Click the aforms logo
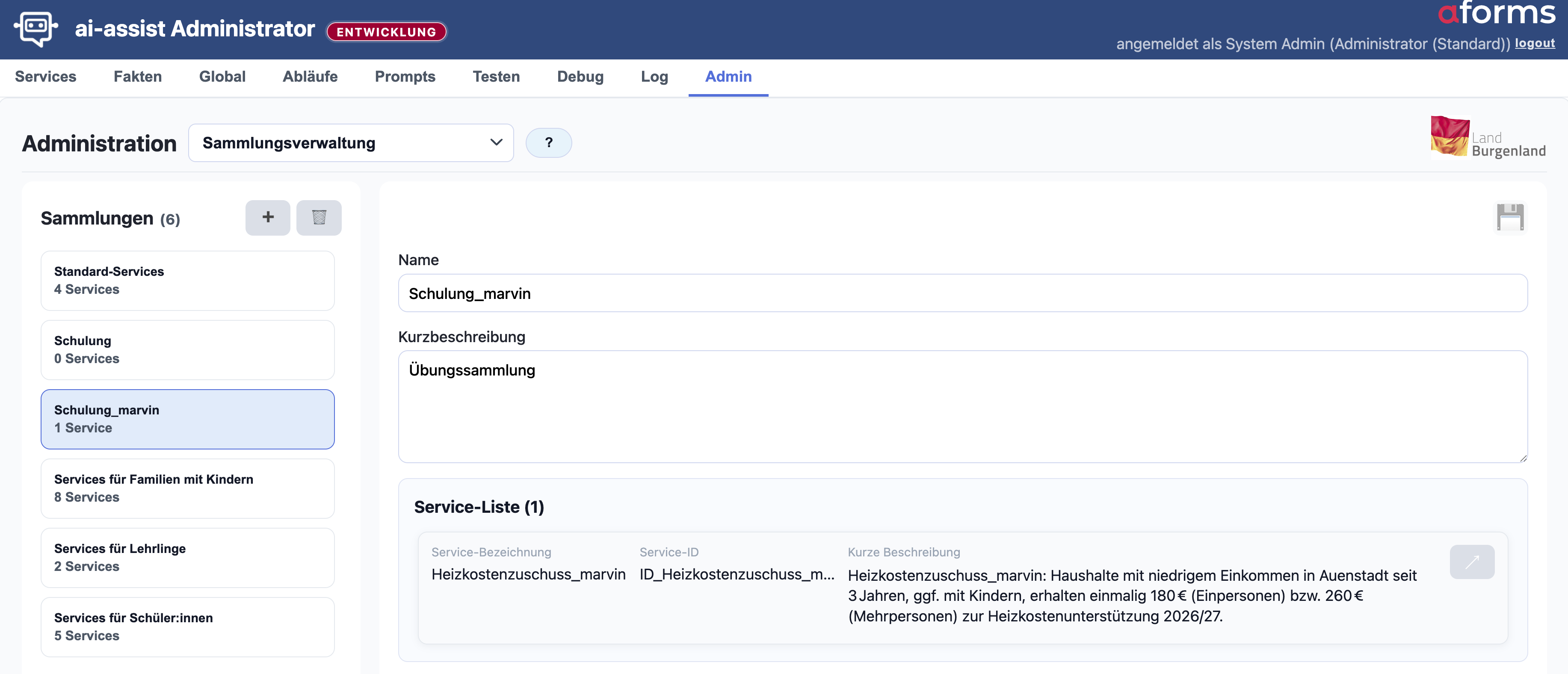Screen dimensions: 1568x674 point(1496,13)
